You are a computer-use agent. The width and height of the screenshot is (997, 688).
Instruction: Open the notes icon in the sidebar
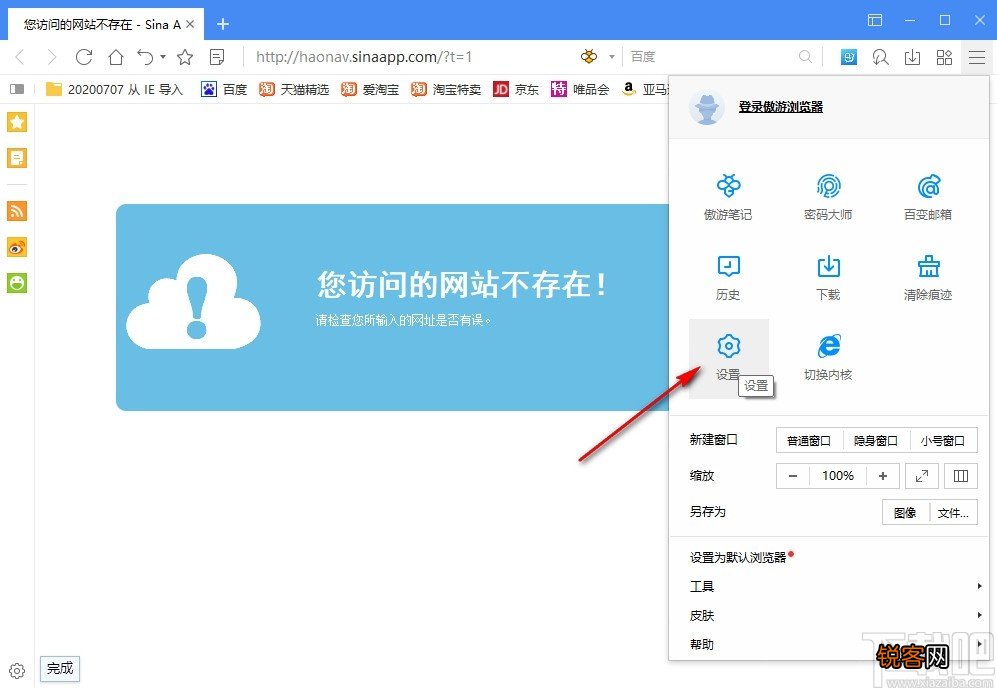[17, 158]
